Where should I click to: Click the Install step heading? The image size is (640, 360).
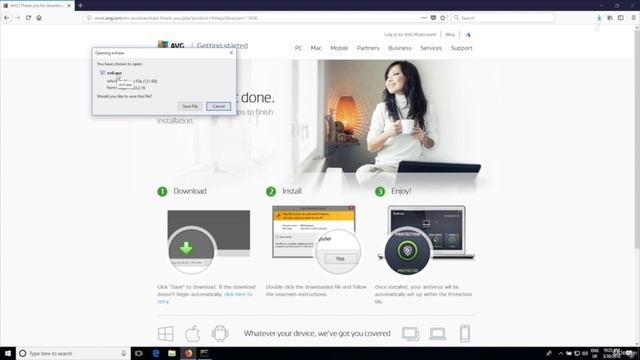[x=292, y=191]
